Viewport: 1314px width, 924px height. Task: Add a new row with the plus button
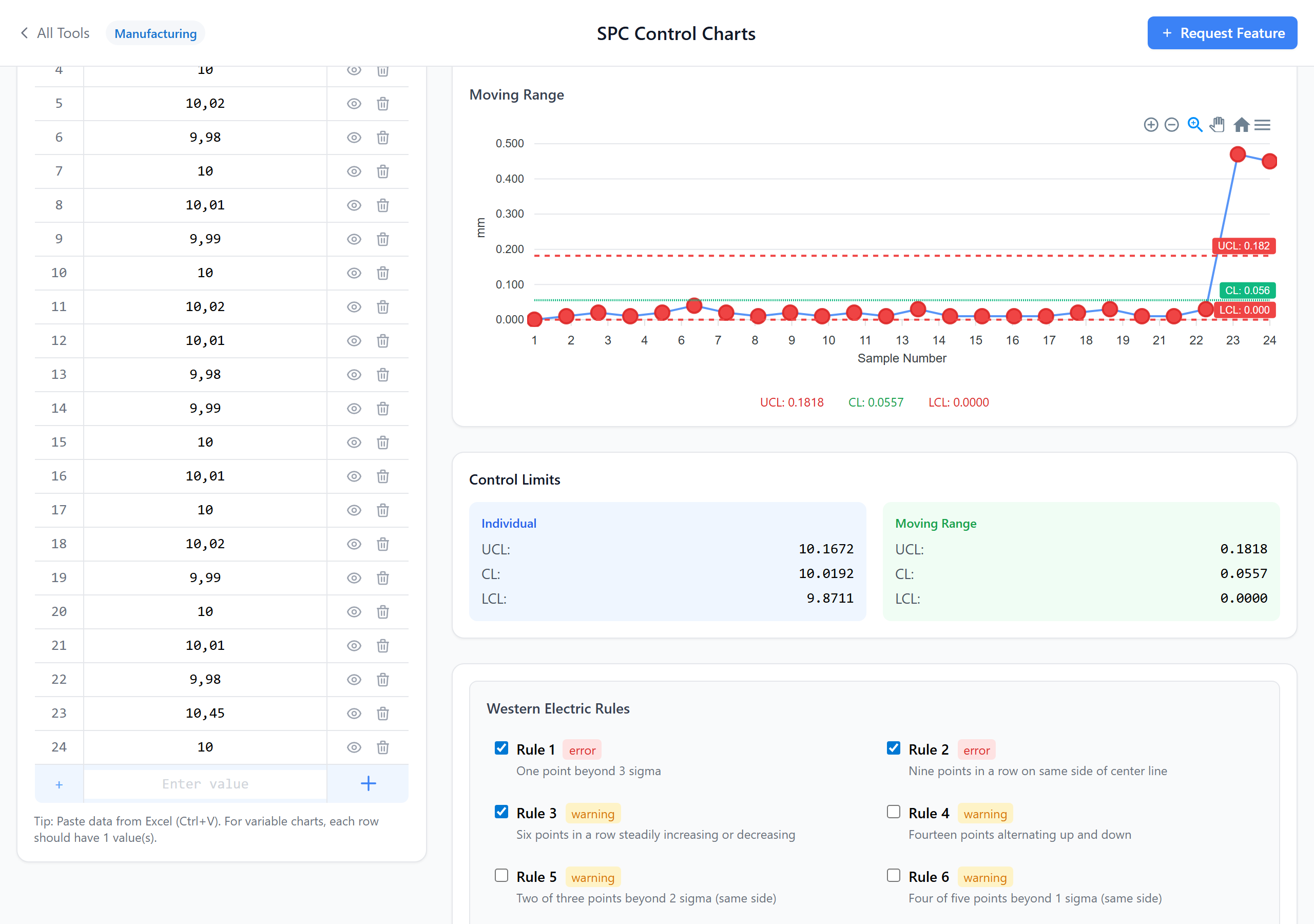coord(368,783)
